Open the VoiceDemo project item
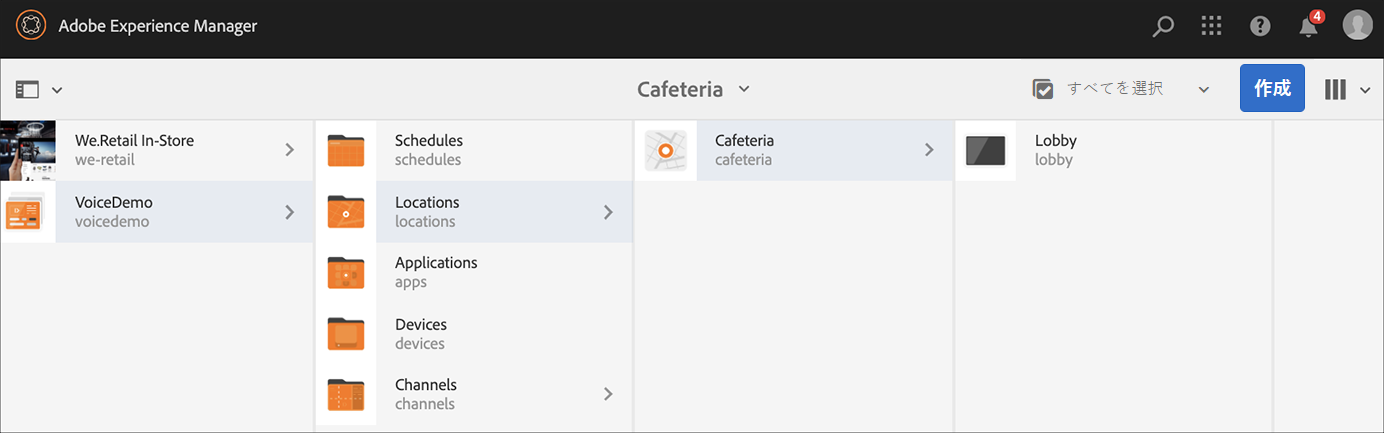Screen dimensions: 1384x433 point(113,211)
